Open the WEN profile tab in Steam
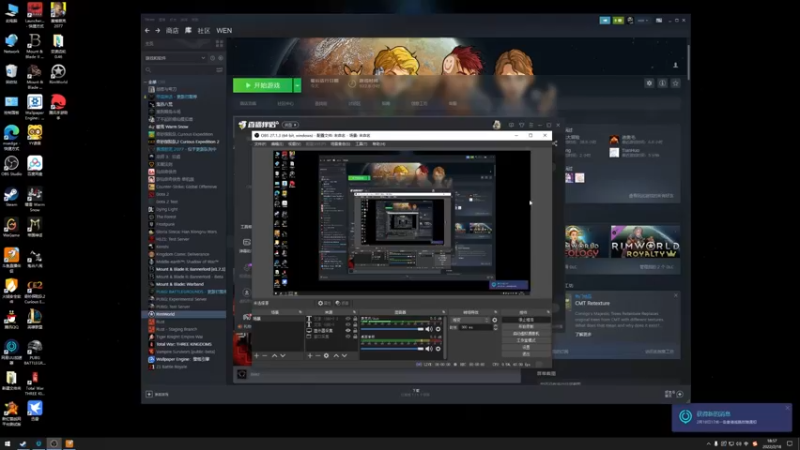The width and height of the screenshot is (800, 450). 224,31
